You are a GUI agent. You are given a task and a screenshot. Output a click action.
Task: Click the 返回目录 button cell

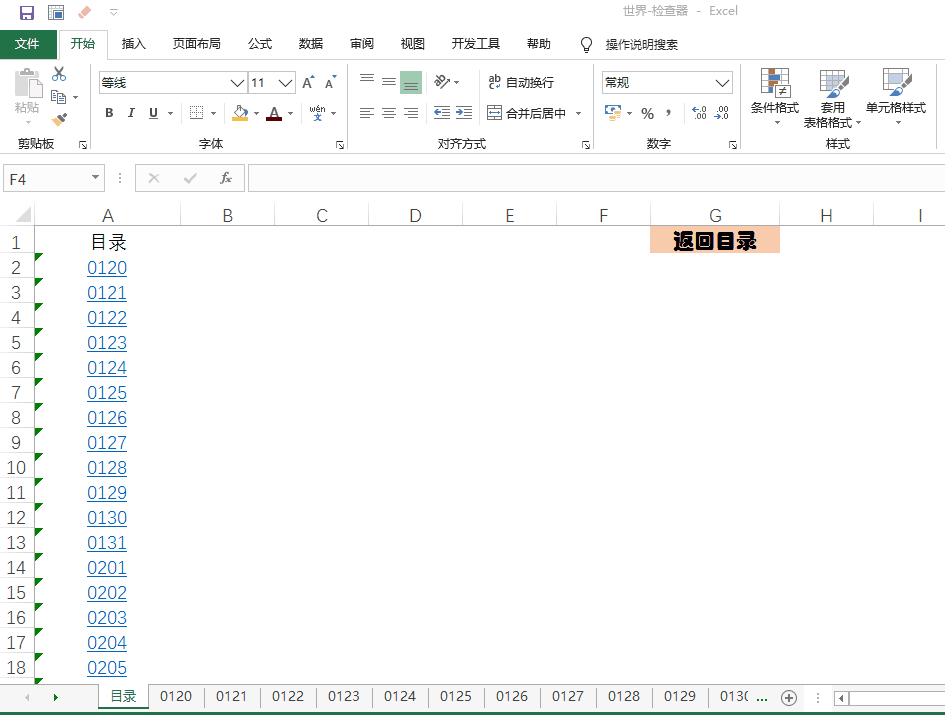coord(714,241)
